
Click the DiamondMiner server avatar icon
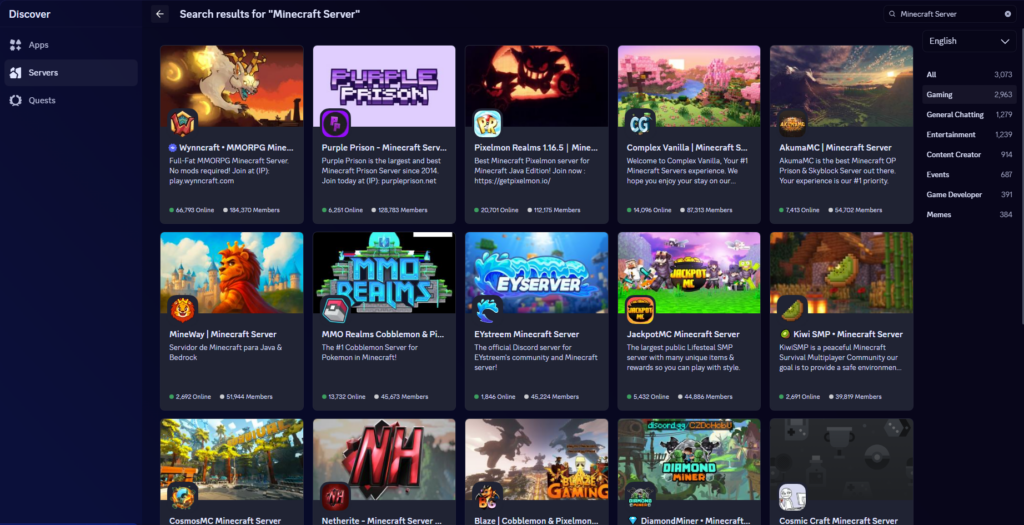coord(640,497)
